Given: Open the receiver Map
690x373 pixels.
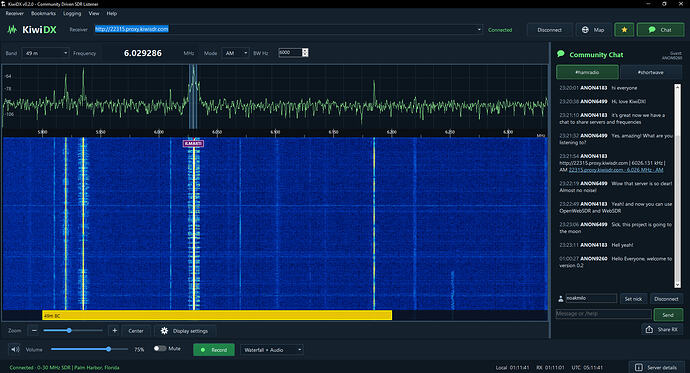Looking at the screenshot, I should click(593, 30).
